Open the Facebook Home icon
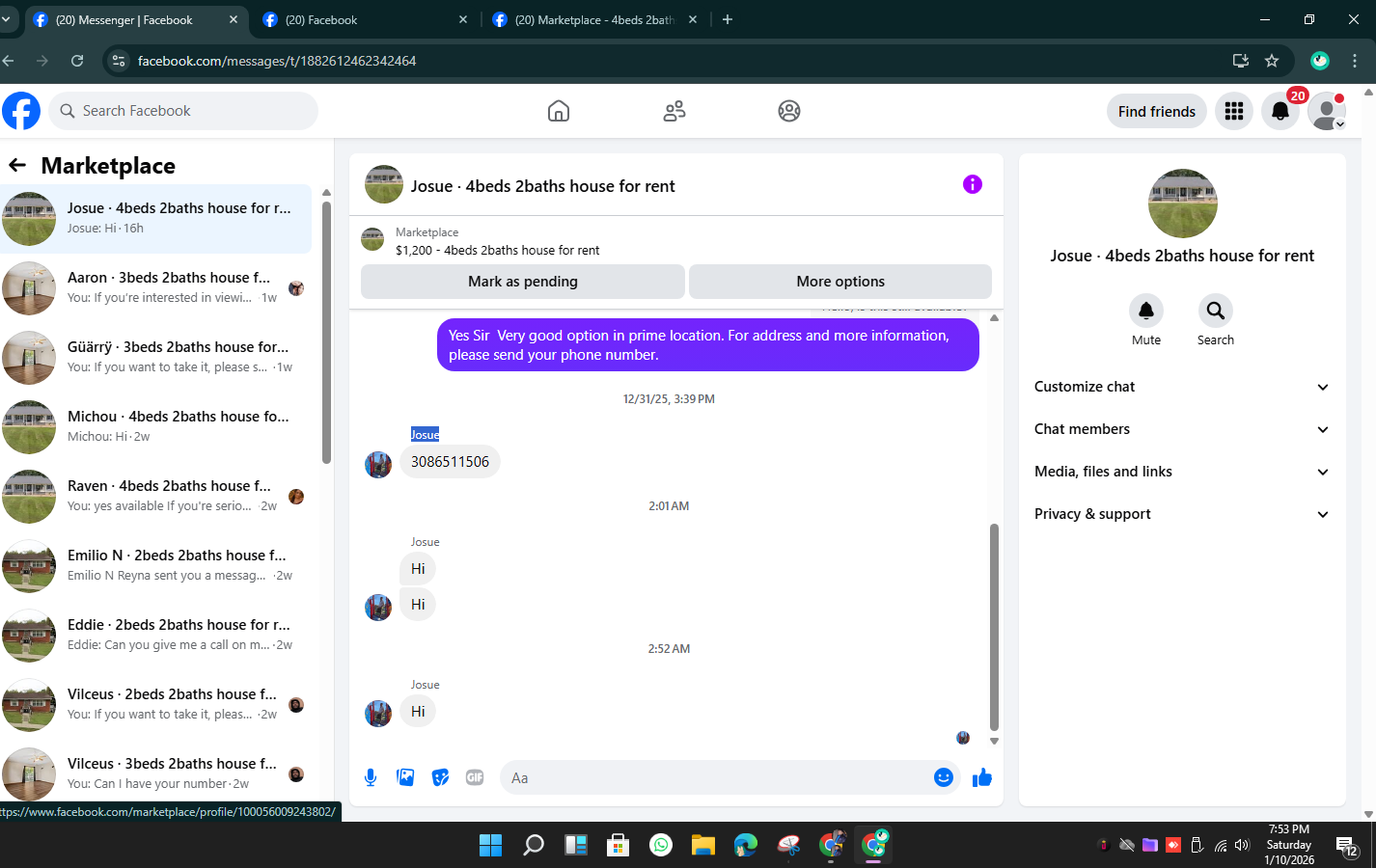Image resolution: width=1376 pixels, height=868 pixels. pyautogui.click(x=559, y=111)
